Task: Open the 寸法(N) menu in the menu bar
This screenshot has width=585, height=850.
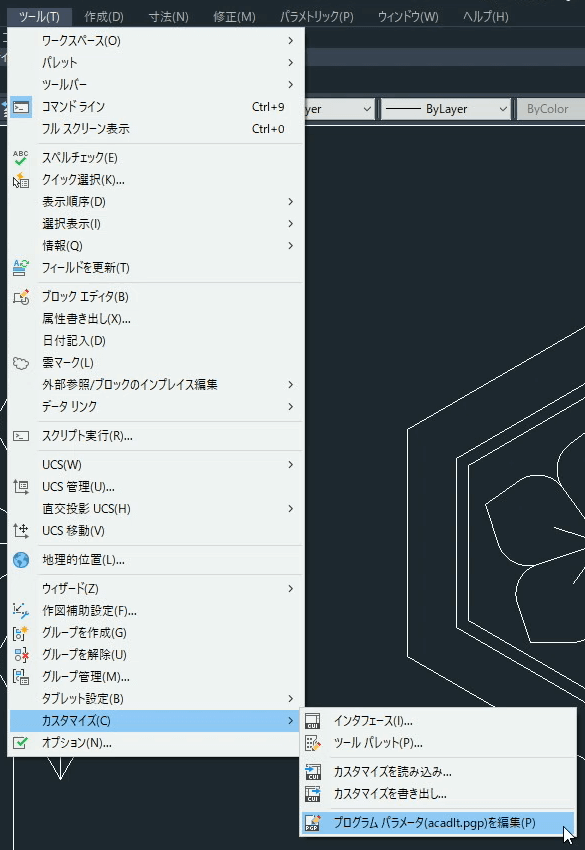Action: point(169,16)
